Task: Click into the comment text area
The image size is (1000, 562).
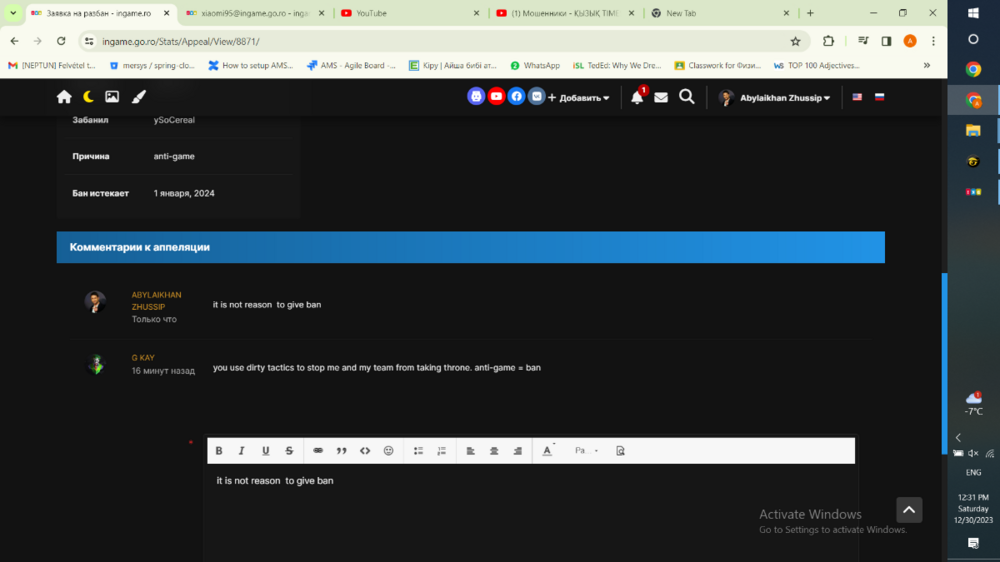Action: coord(530,510)
